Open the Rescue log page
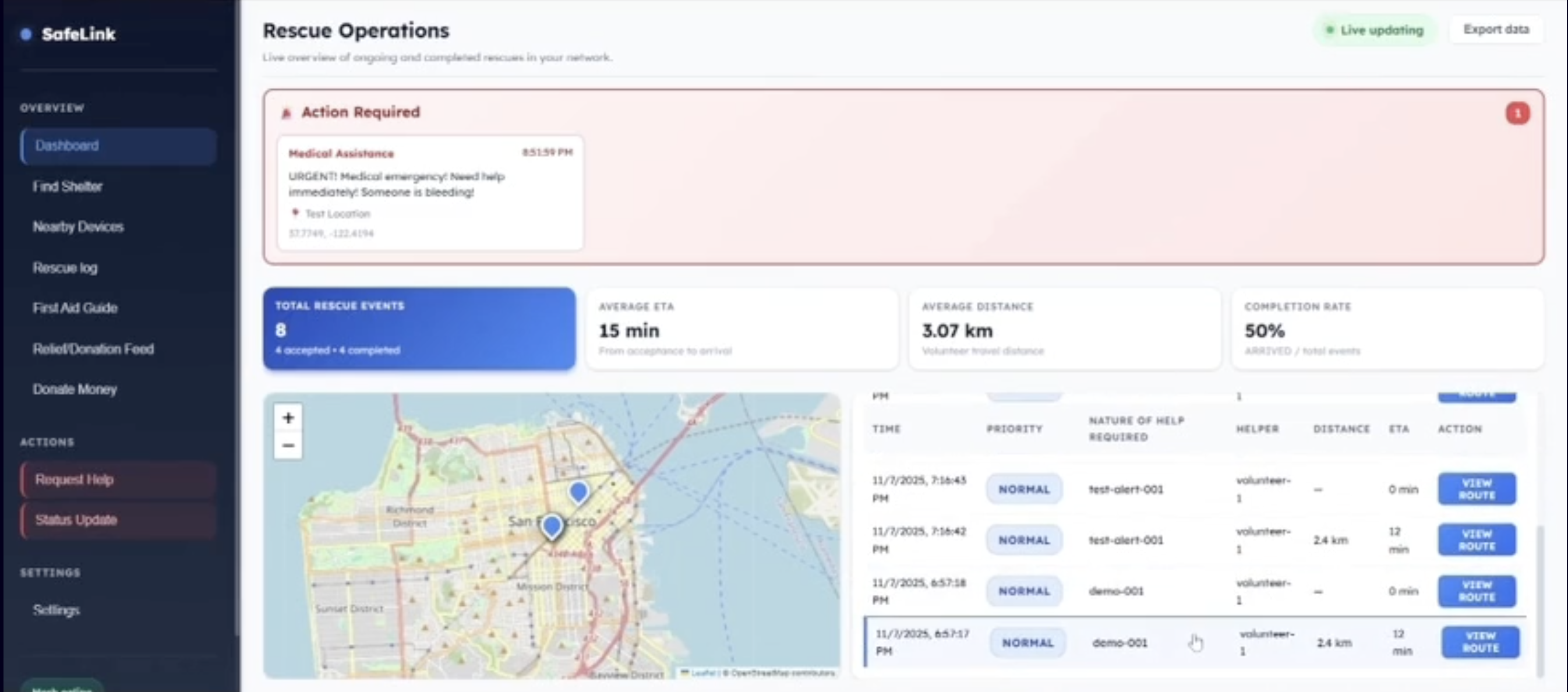 [65, 268]
